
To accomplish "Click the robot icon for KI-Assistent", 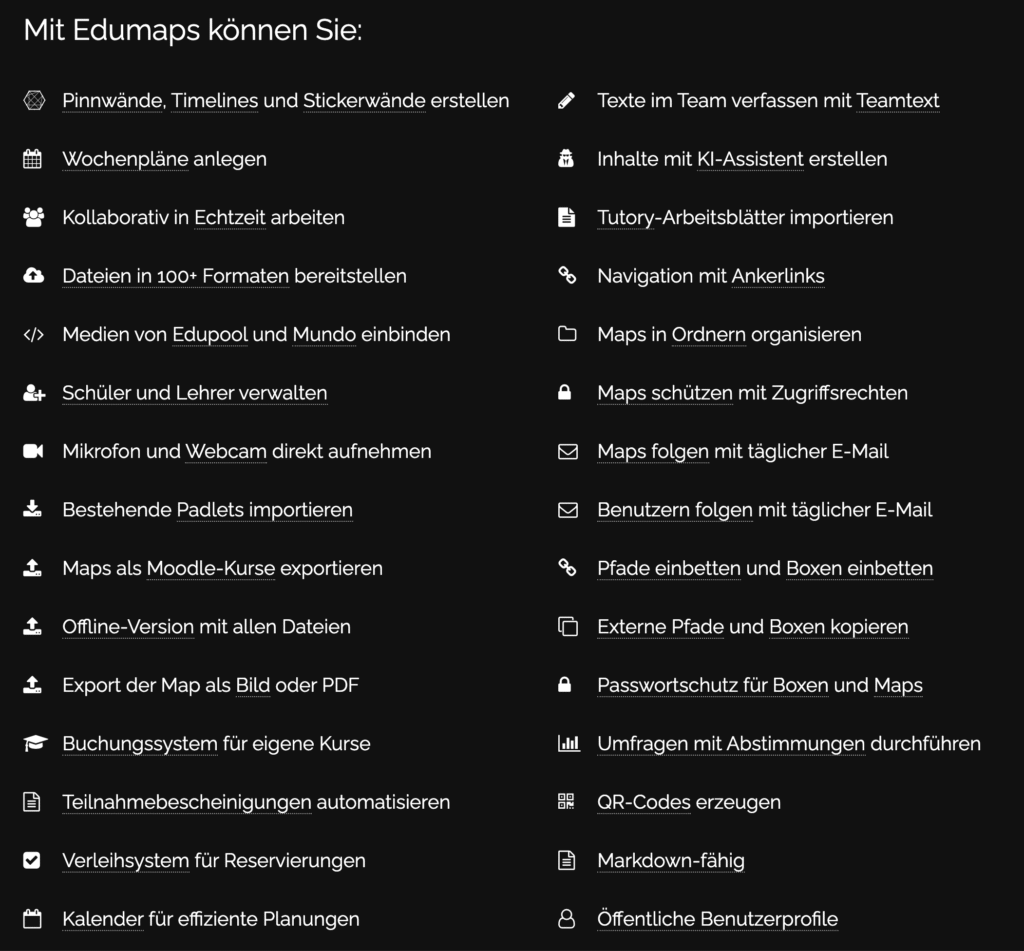I will [x=566, y=159].
